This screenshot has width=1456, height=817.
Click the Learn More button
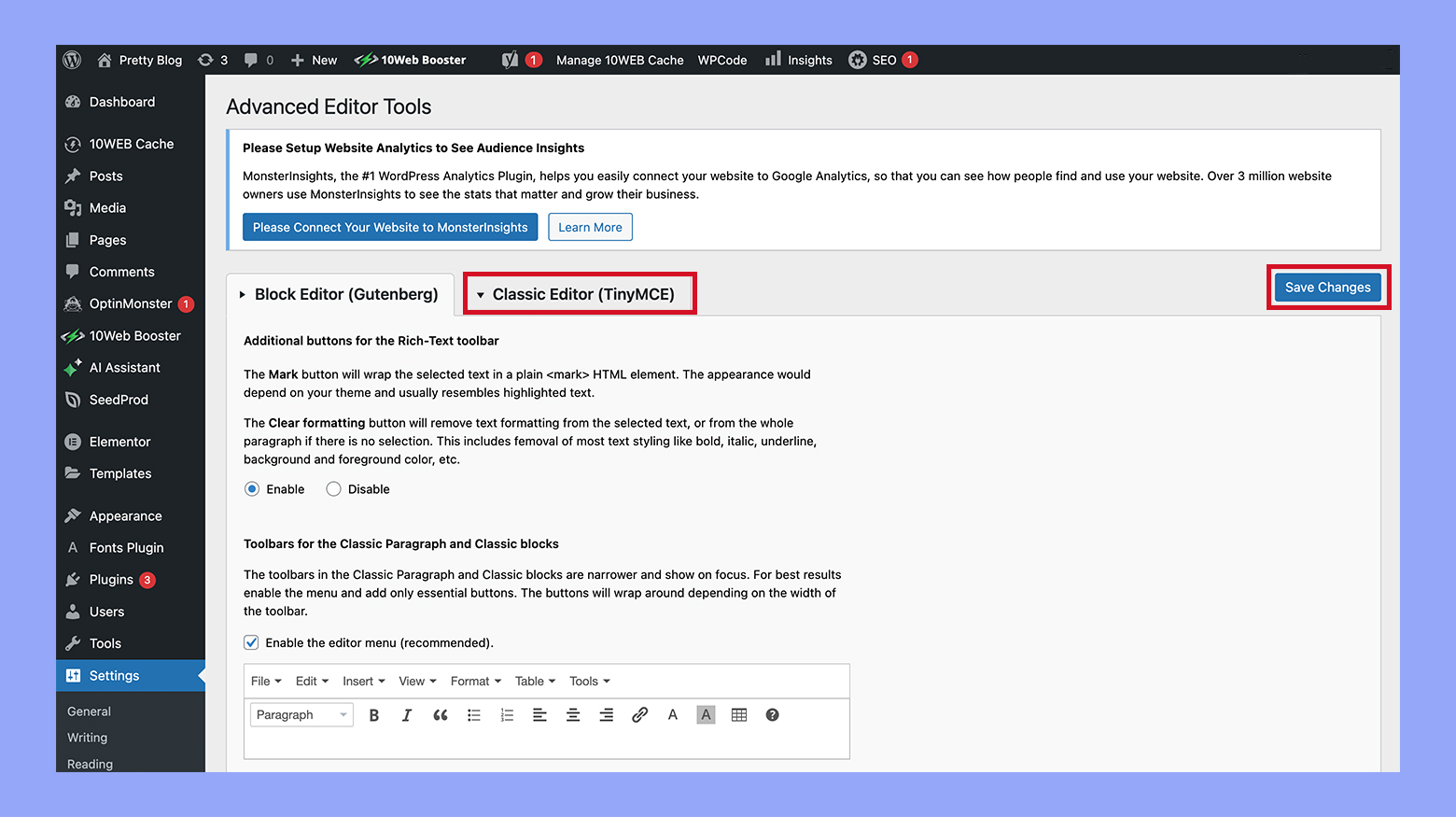[x=590, y=227]
